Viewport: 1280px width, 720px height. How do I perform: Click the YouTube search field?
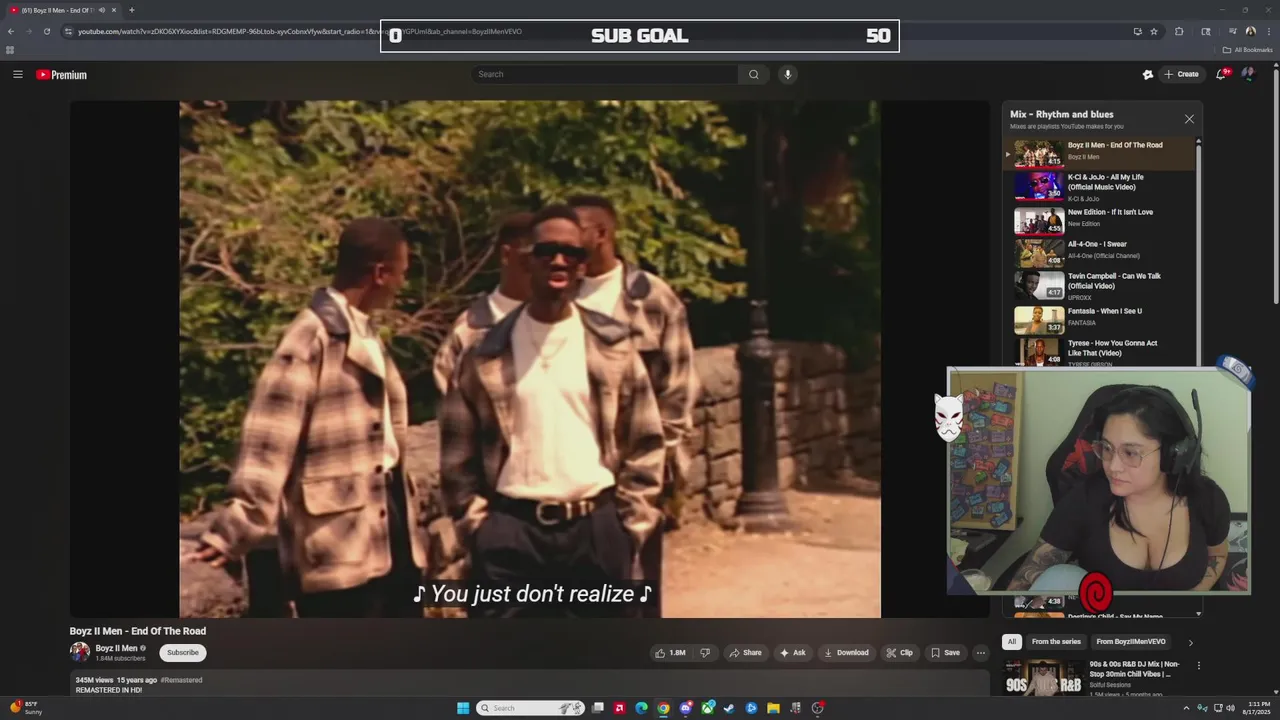[x=605, y=74]
